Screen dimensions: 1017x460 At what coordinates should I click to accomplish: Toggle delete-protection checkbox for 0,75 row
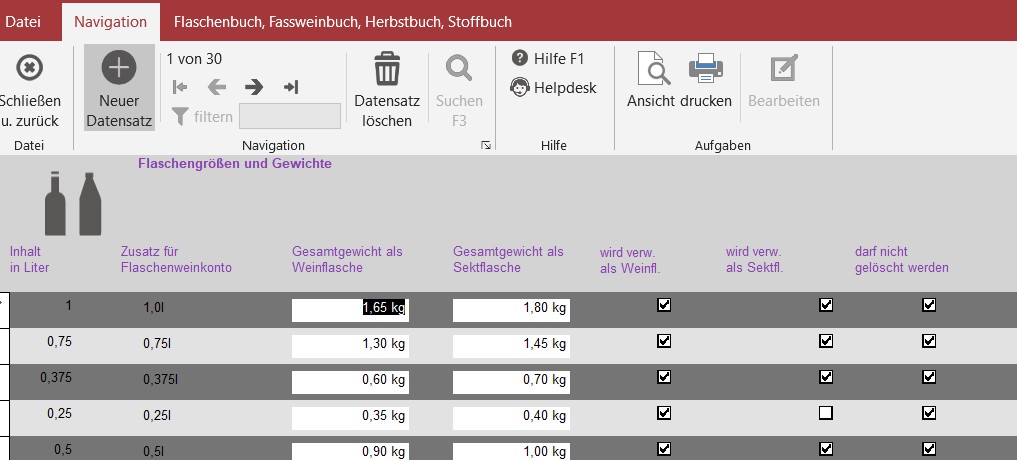tap(929, 341)
